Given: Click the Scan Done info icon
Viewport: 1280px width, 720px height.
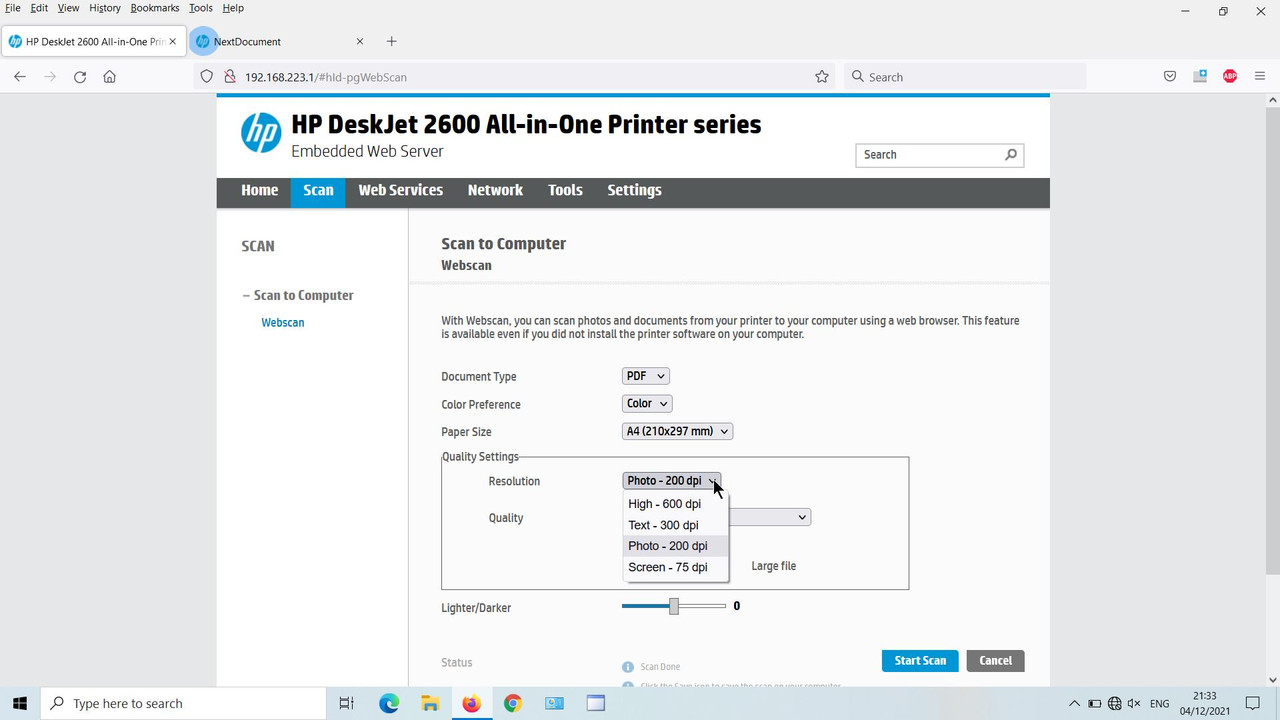Looking at the screenshot, I should pyautogui.click(x=628, y=667).
